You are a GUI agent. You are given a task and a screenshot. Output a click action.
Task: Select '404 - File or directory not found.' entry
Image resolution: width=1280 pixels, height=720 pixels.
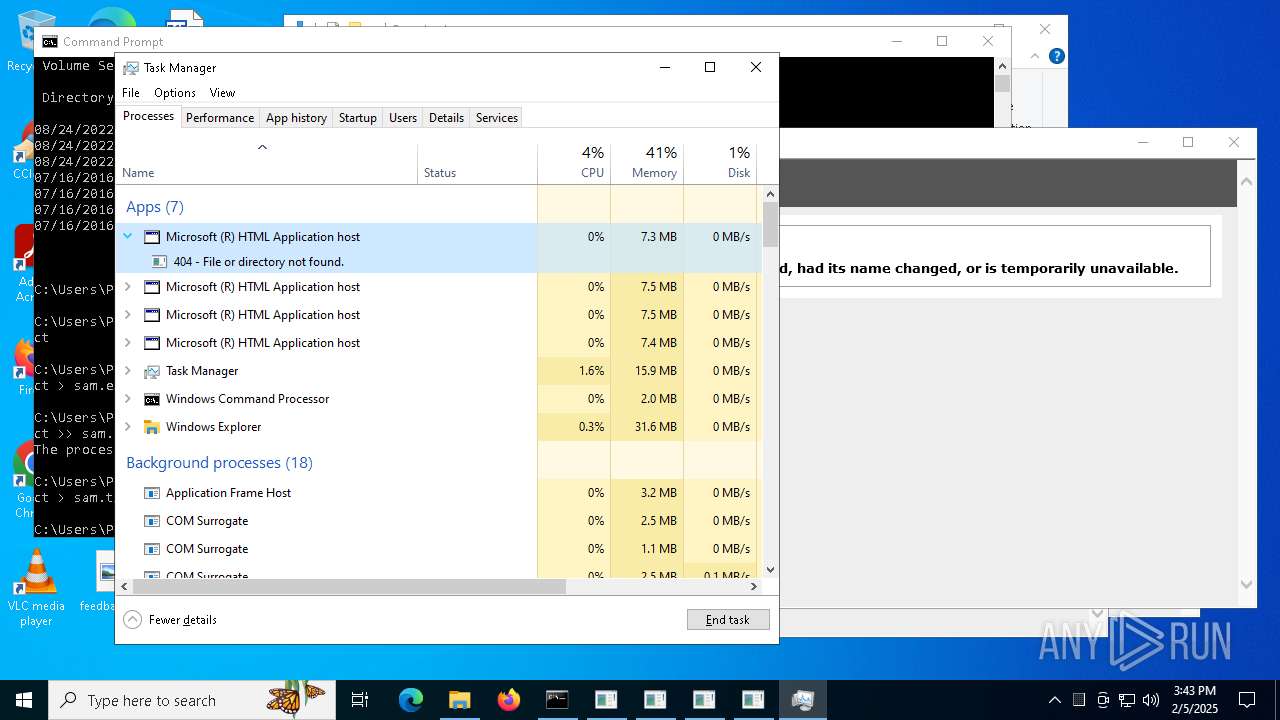pos(259,262)
